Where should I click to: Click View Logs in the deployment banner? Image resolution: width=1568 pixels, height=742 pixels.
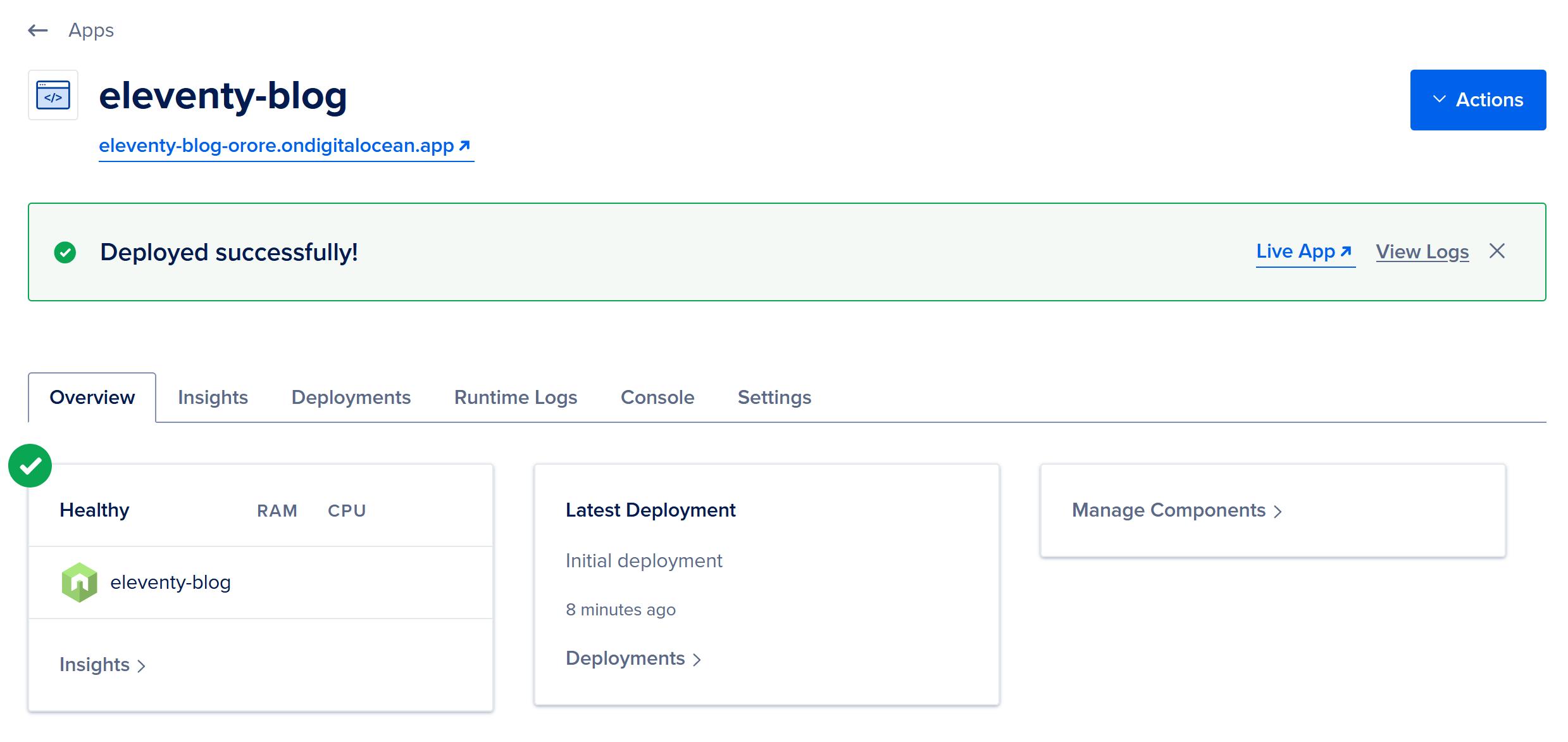click(1422, 252)
